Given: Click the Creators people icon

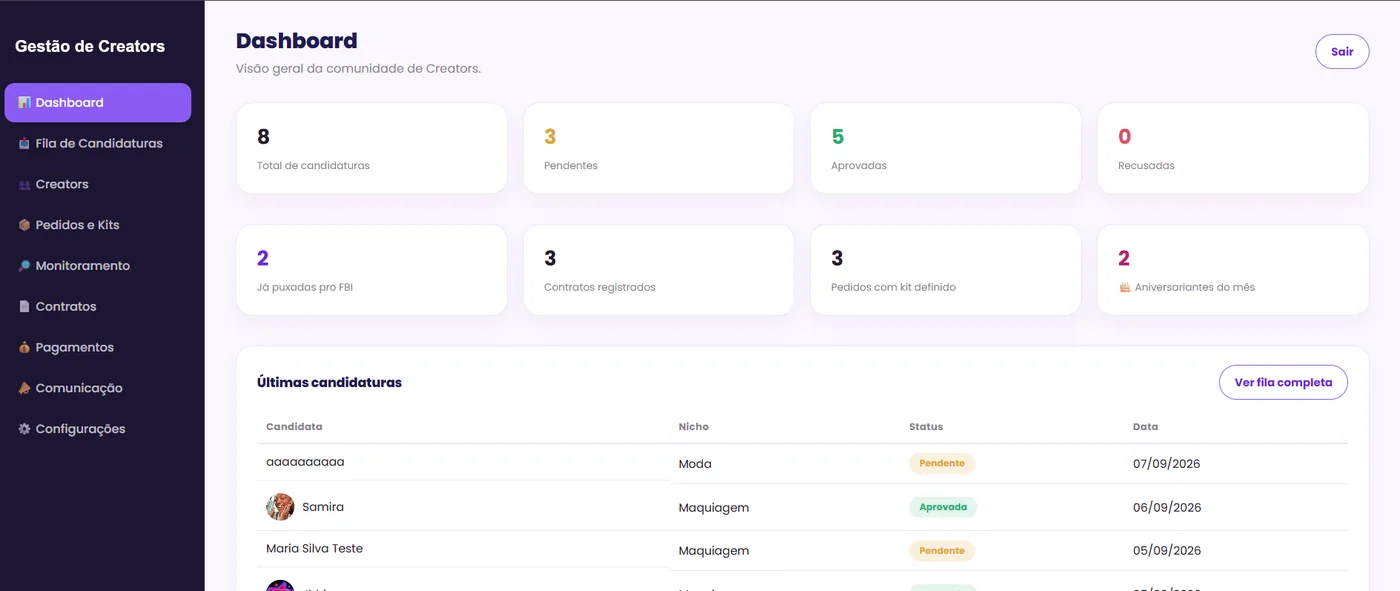Looking at the screenshot, I should pos(24,185).
